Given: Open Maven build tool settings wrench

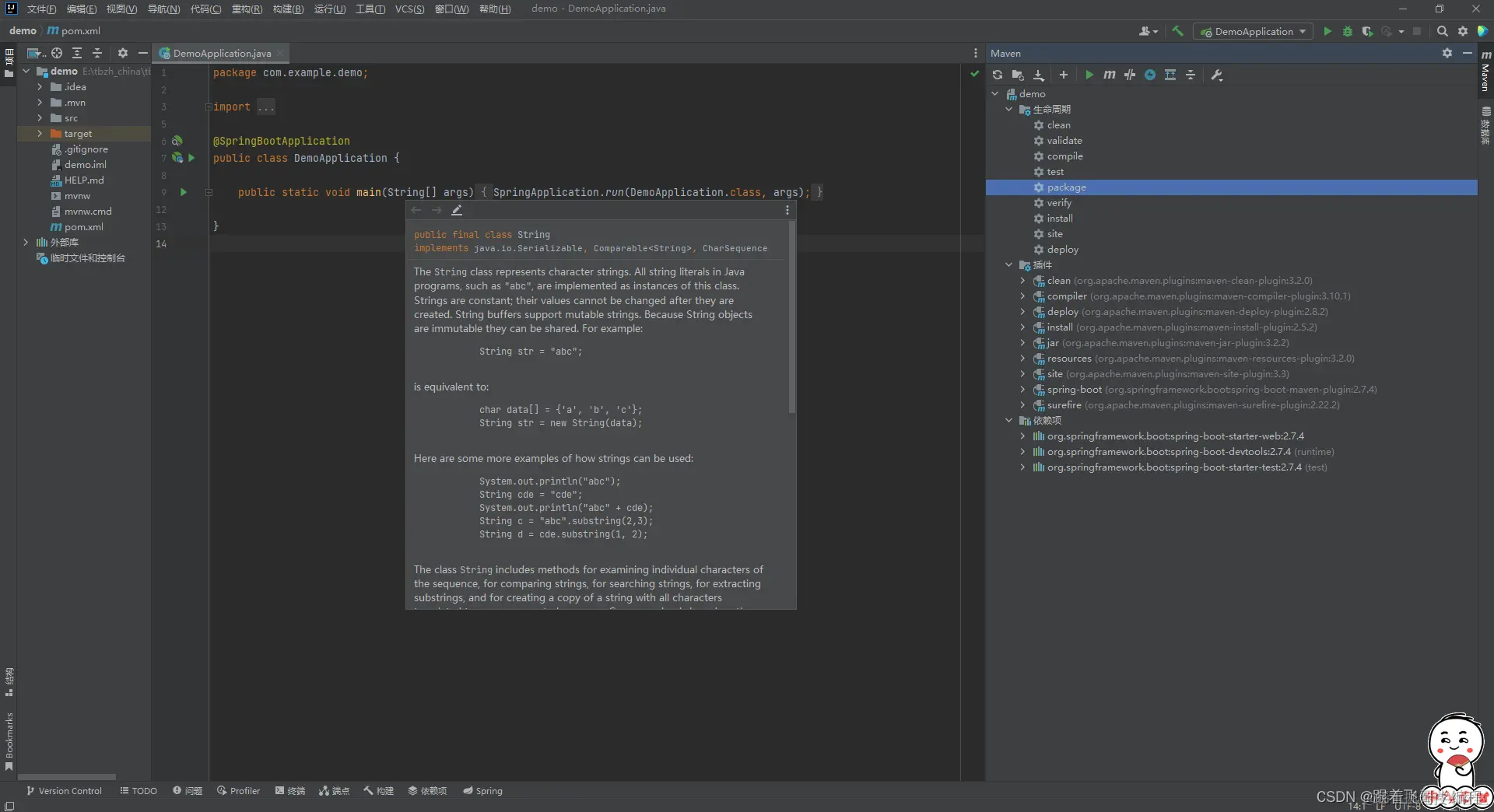Looking at the screenshot, I should 1217,75.
